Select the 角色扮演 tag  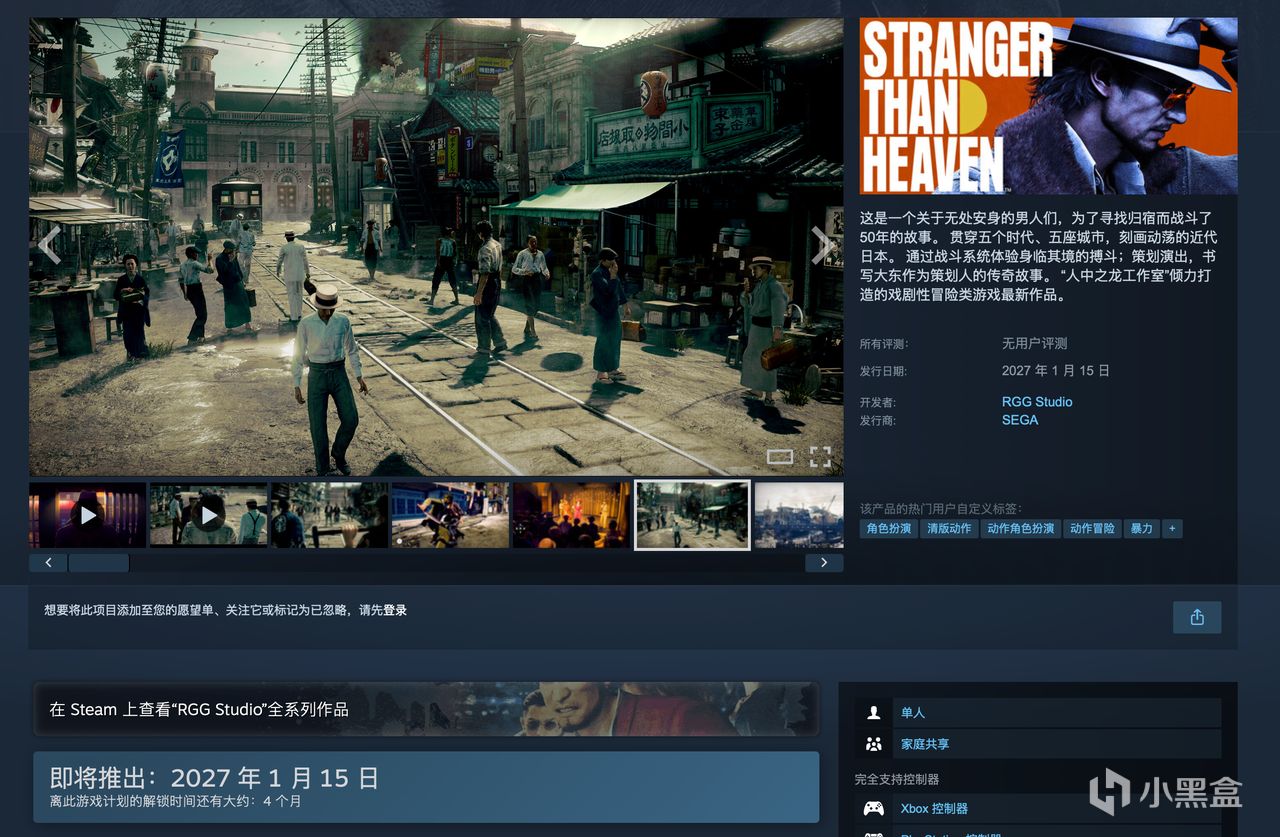point(889,528)
